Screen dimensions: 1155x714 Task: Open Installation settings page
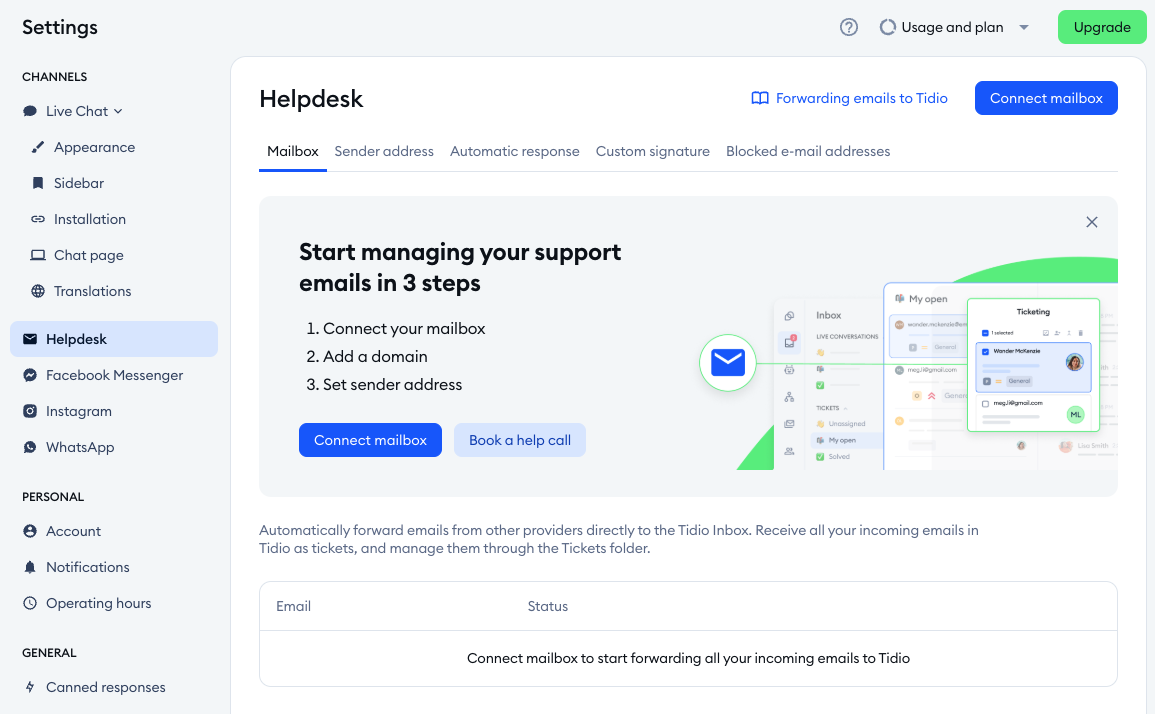90,219
